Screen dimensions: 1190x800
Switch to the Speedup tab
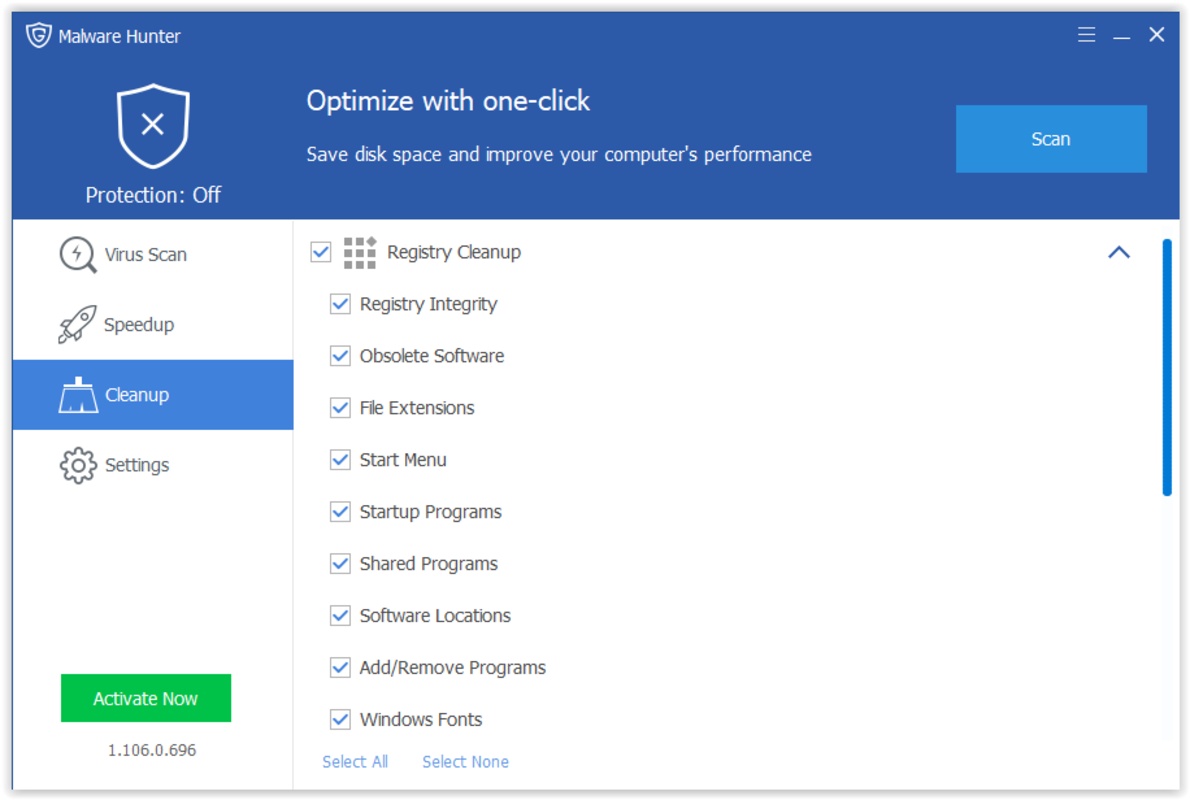pyautogui.click(x=153, y=325)
